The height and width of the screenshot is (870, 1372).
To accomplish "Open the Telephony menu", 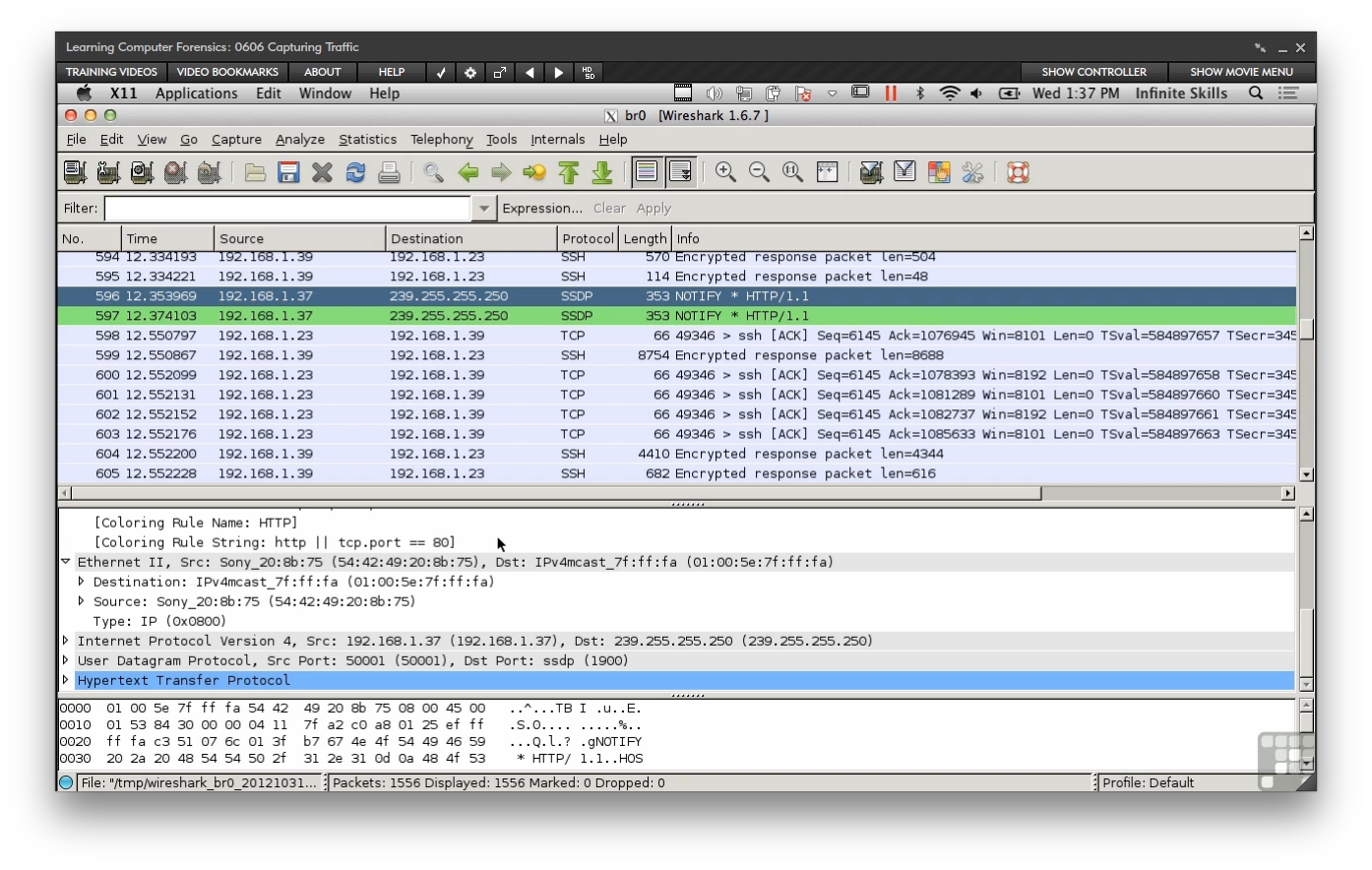I will point(442,140).
